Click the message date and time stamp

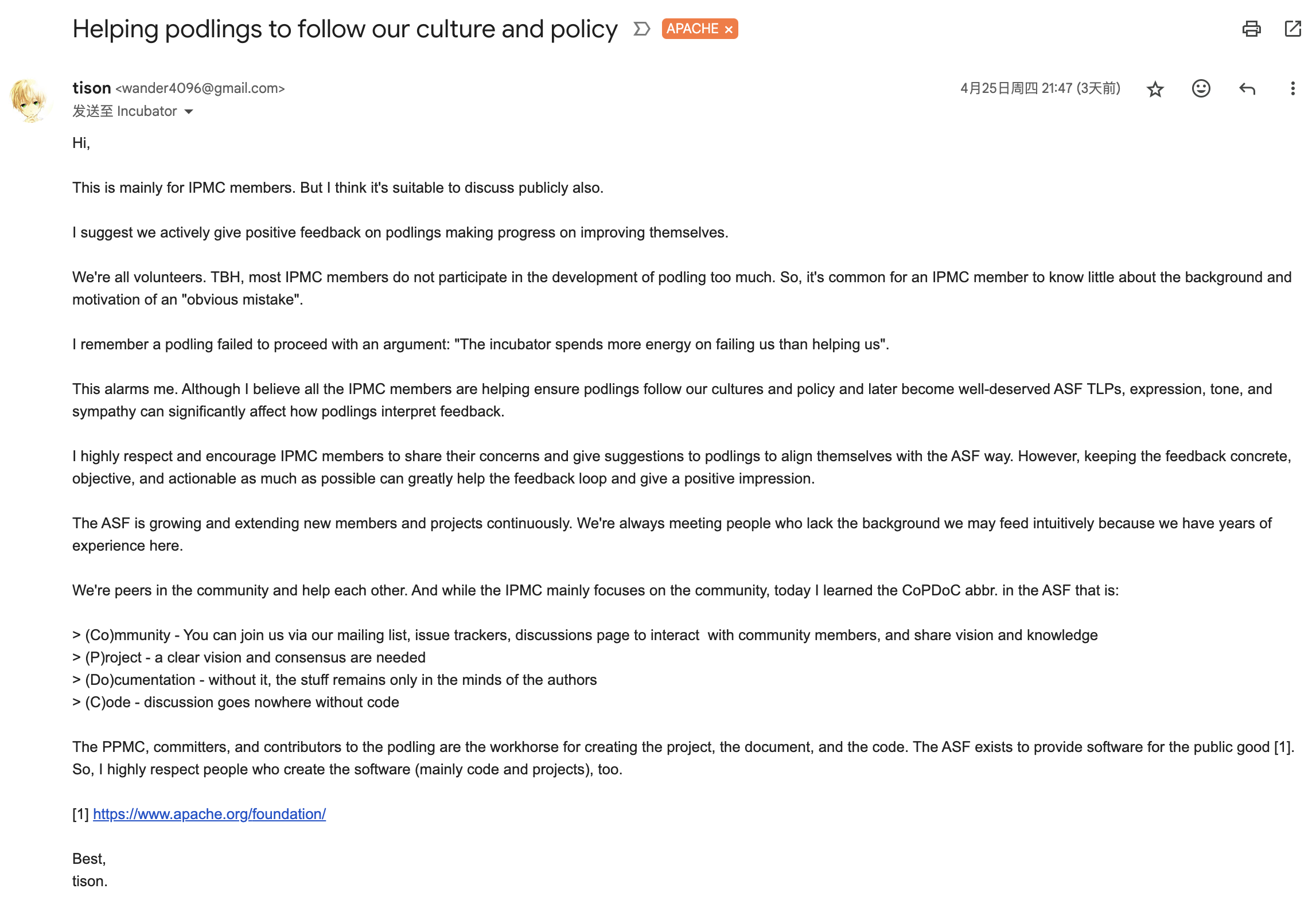click(1040, 88)
